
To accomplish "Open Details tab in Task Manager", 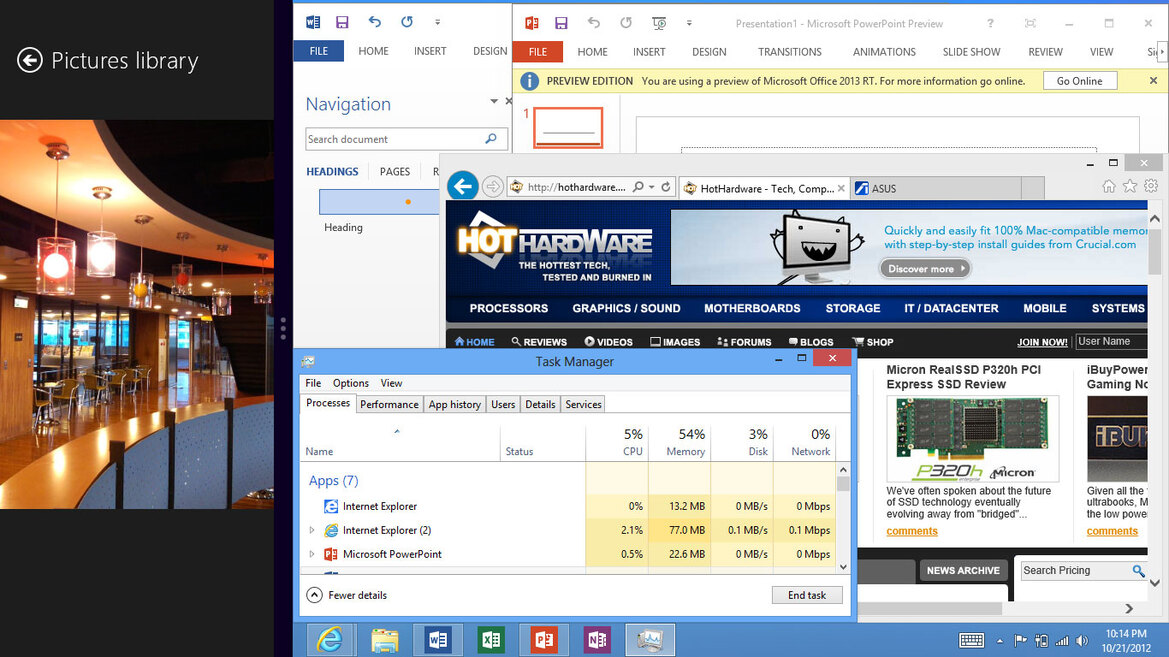I will [x=541, y=404].
